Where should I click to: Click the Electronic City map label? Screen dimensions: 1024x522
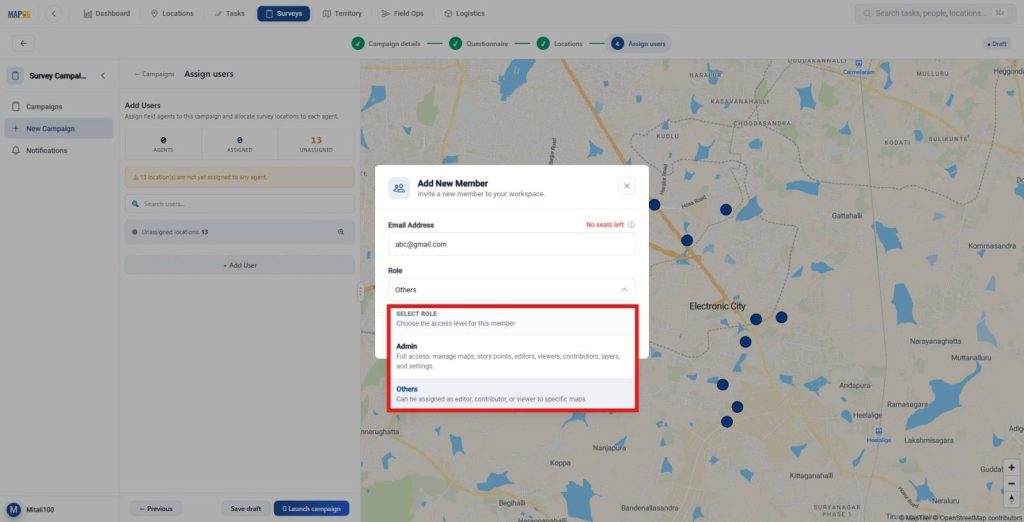pos(717,306)
